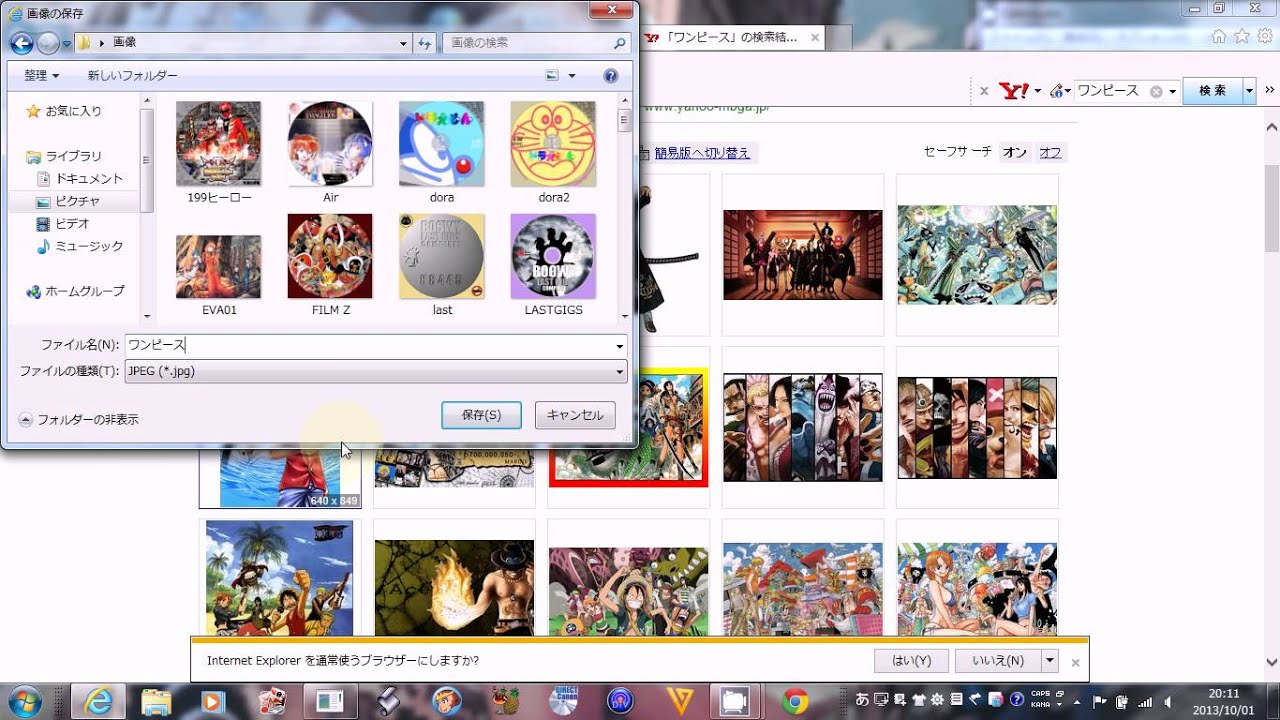Open Windows Explorer from taskbar
1280x720 pixels.
pos(155,701)
